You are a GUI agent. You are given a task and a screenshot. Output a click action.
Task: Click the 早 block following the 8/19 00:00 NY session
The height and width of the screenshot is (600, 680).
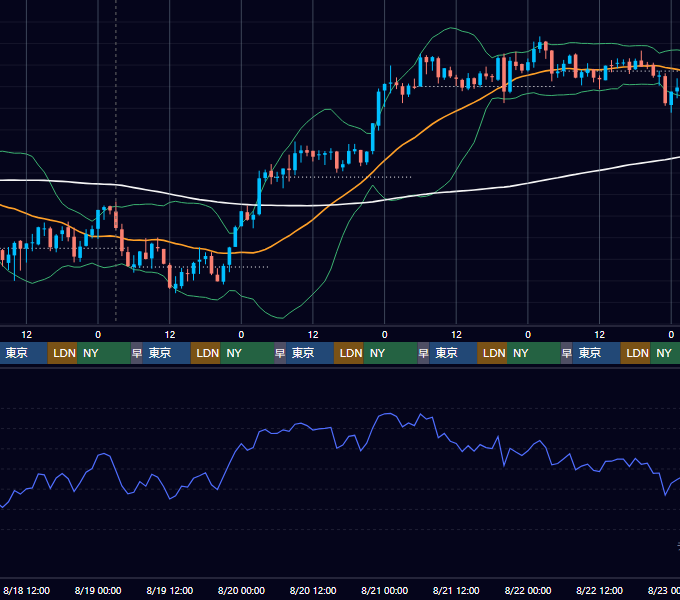pyautogui.click(x=137, y=353)
